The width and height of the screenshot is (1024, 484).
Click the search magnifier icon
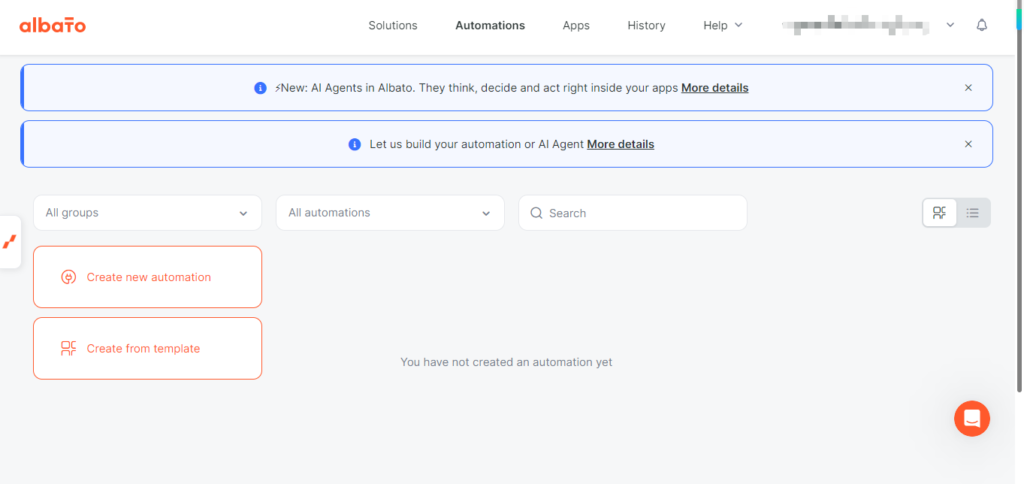[x=536, y=213]
